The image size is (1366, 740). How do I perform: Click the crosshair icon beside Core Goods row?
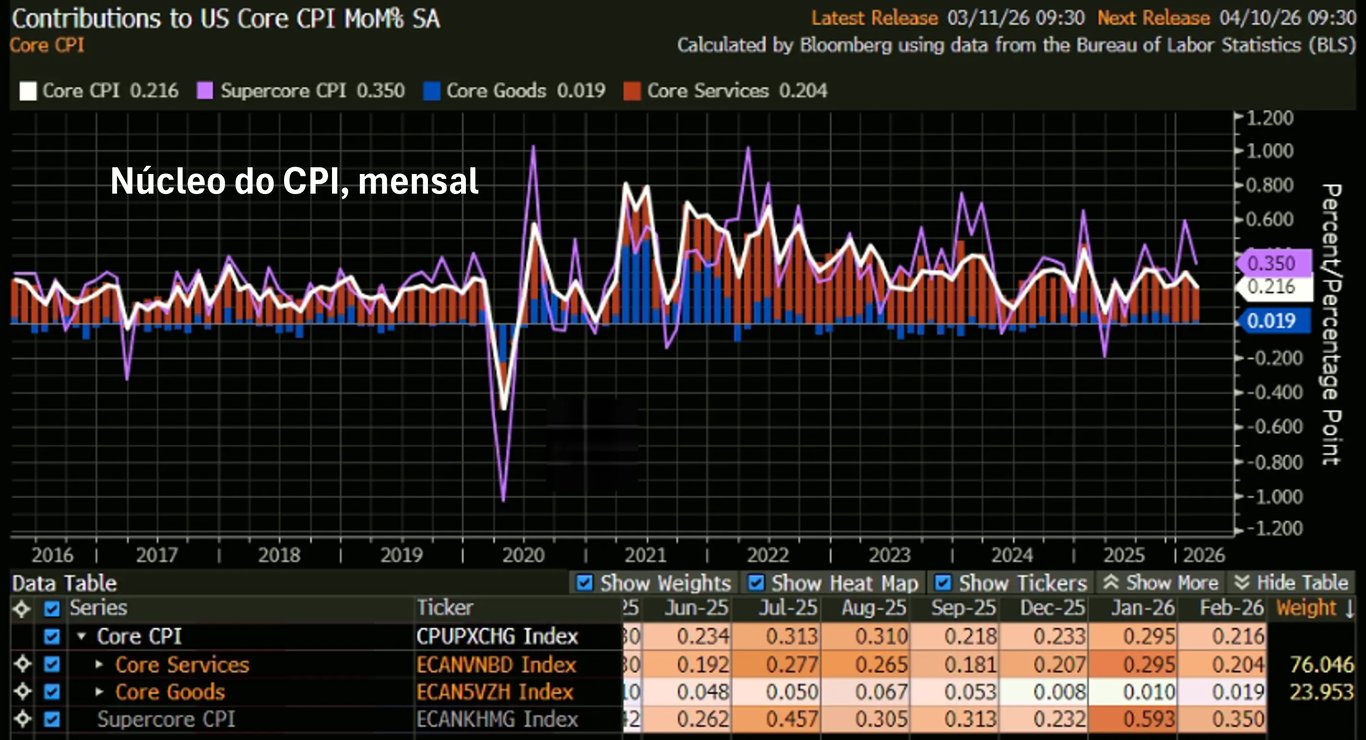pos(21,692)
